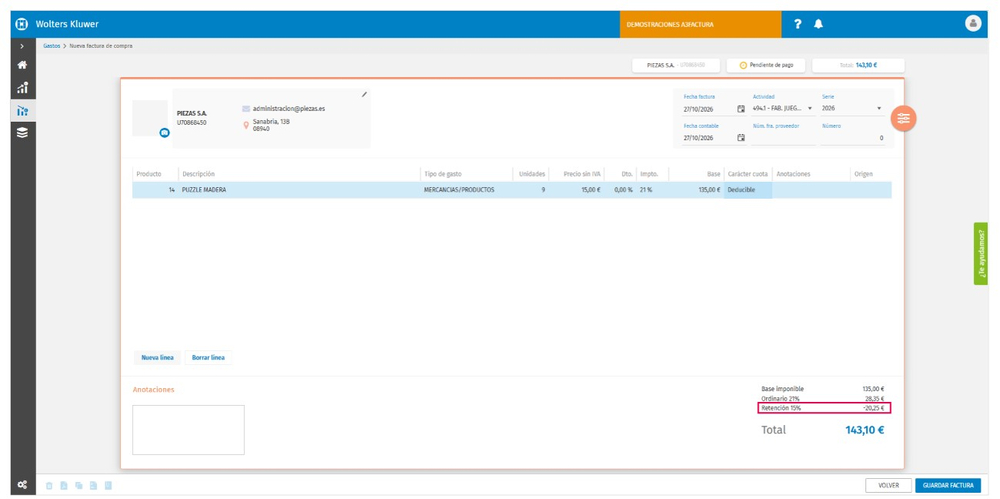Click the camera icon on supplier logo
Image resolution: width=1000 pixels, height=499 pixels.
pos(164,133)
